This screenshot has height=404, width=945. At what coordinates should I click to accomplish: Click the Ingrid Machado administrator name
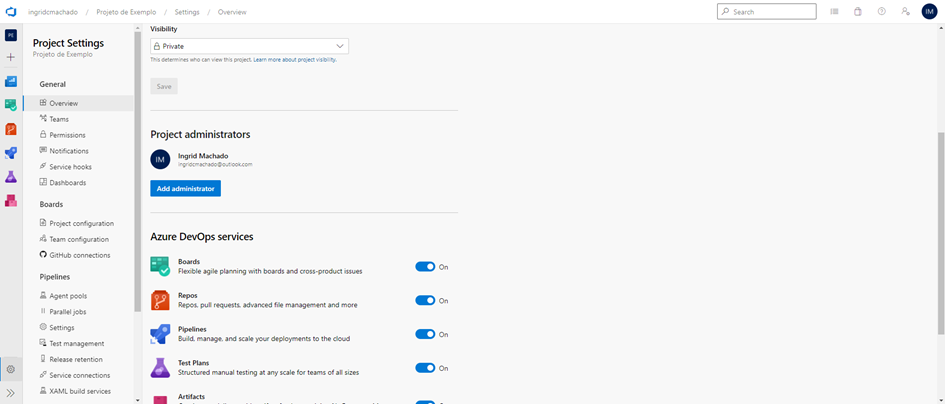point(203,156)
